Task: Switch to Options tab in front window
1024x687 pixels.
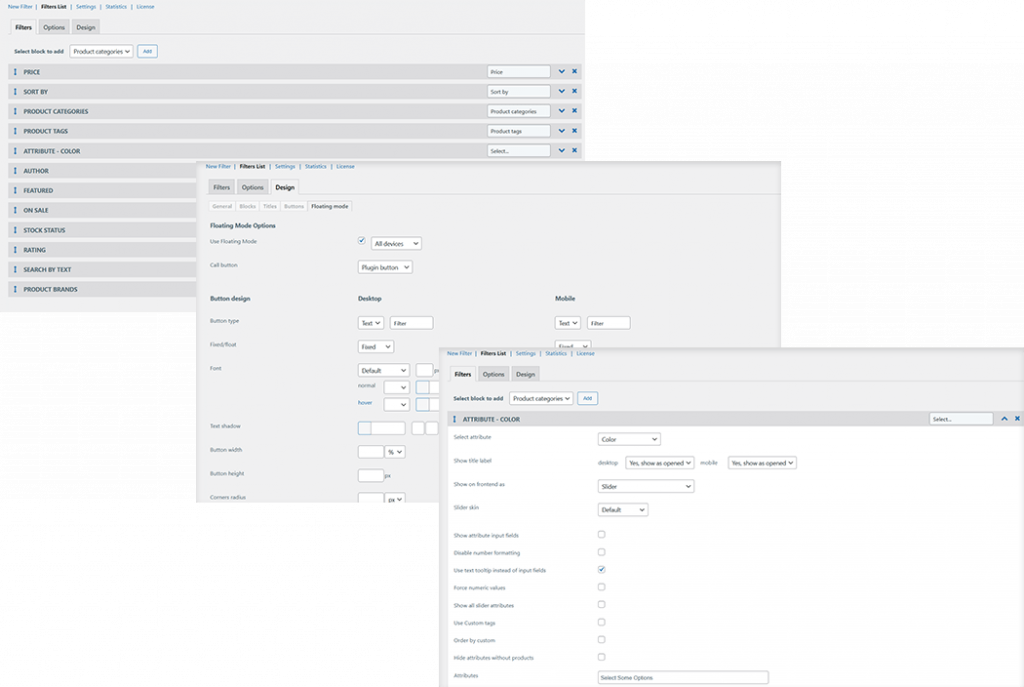Action: (x=494, y=374)
